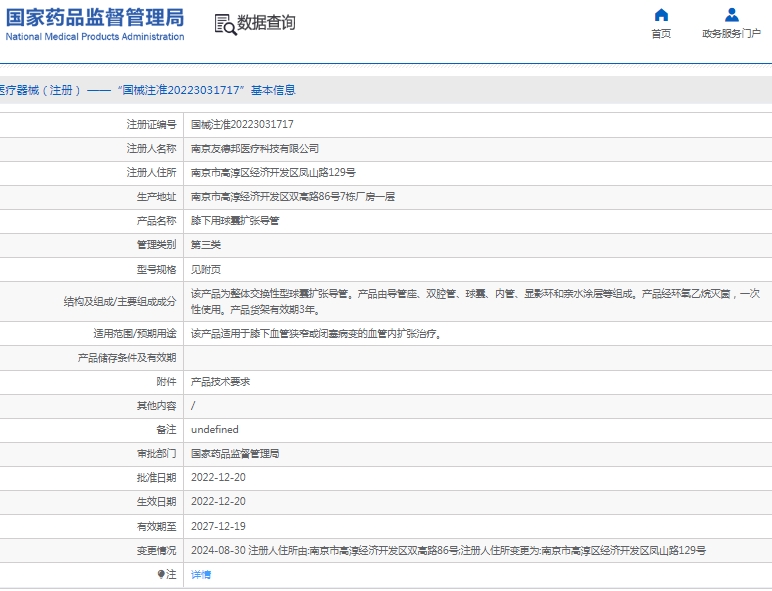Click the 数据查询 heading text
Screen dimensions: 772x591
coord(266,23)
